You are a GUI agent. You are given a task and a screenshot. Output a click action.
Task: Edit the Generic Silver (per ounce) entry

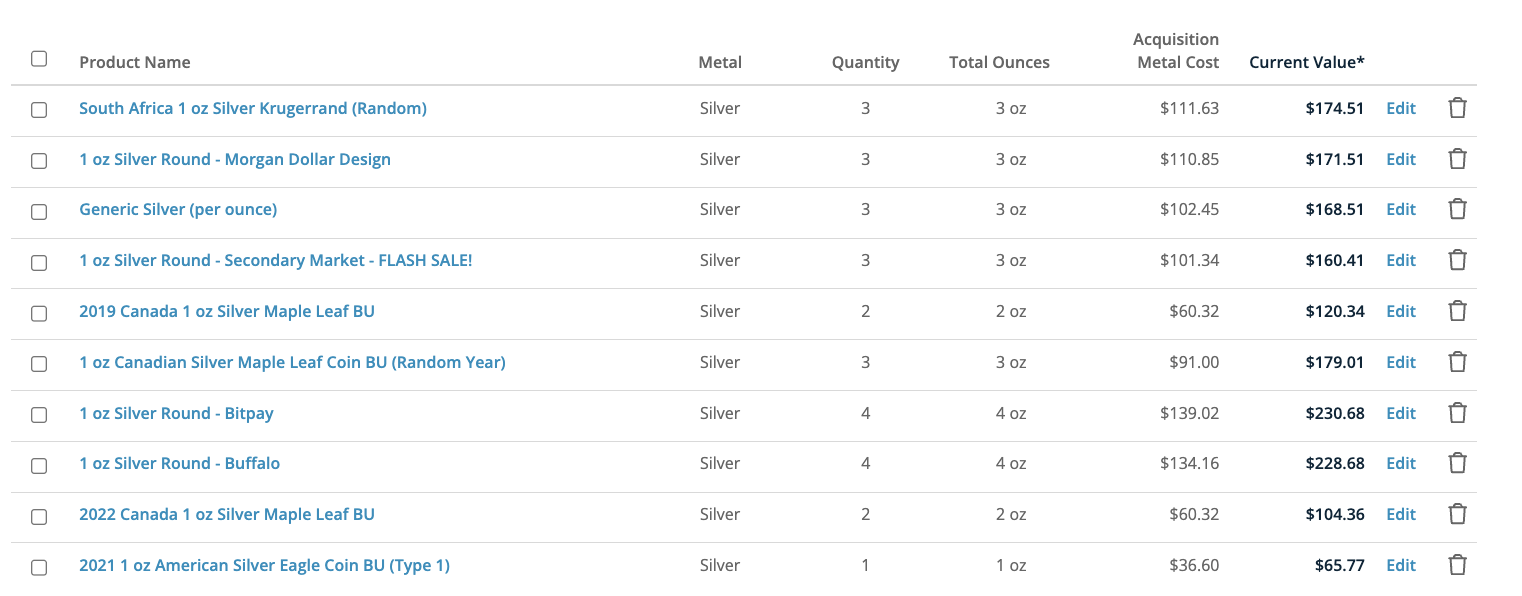click(1400, 209)
